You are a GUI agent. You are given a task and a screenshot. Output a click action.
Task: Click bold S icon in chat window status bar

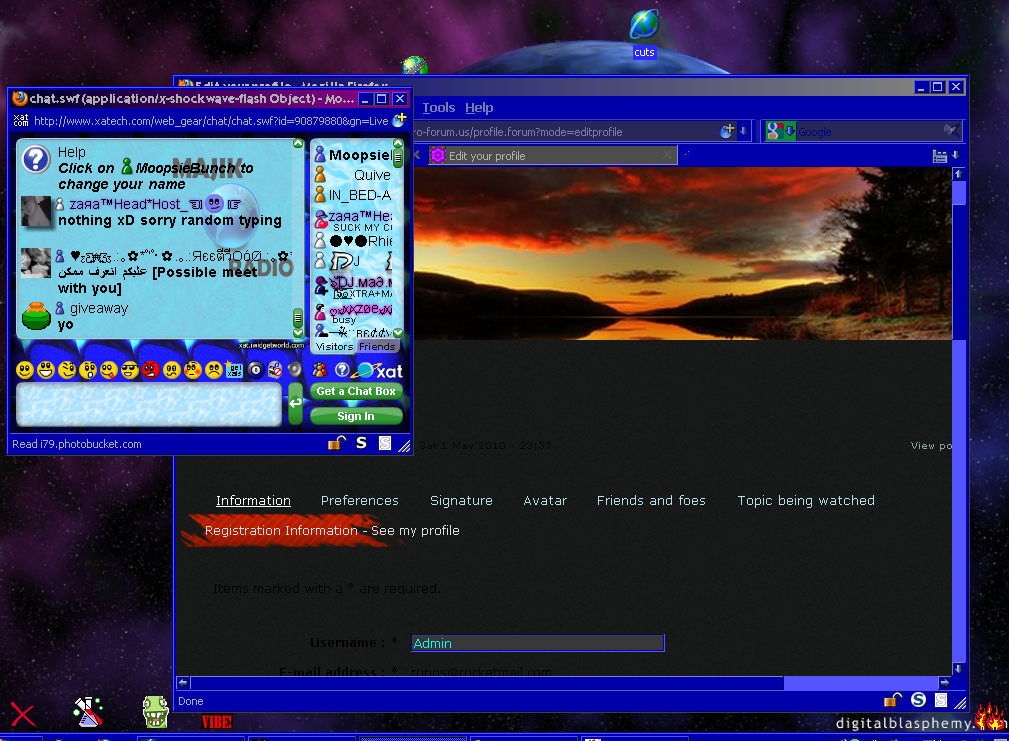[x=362, y=443]
